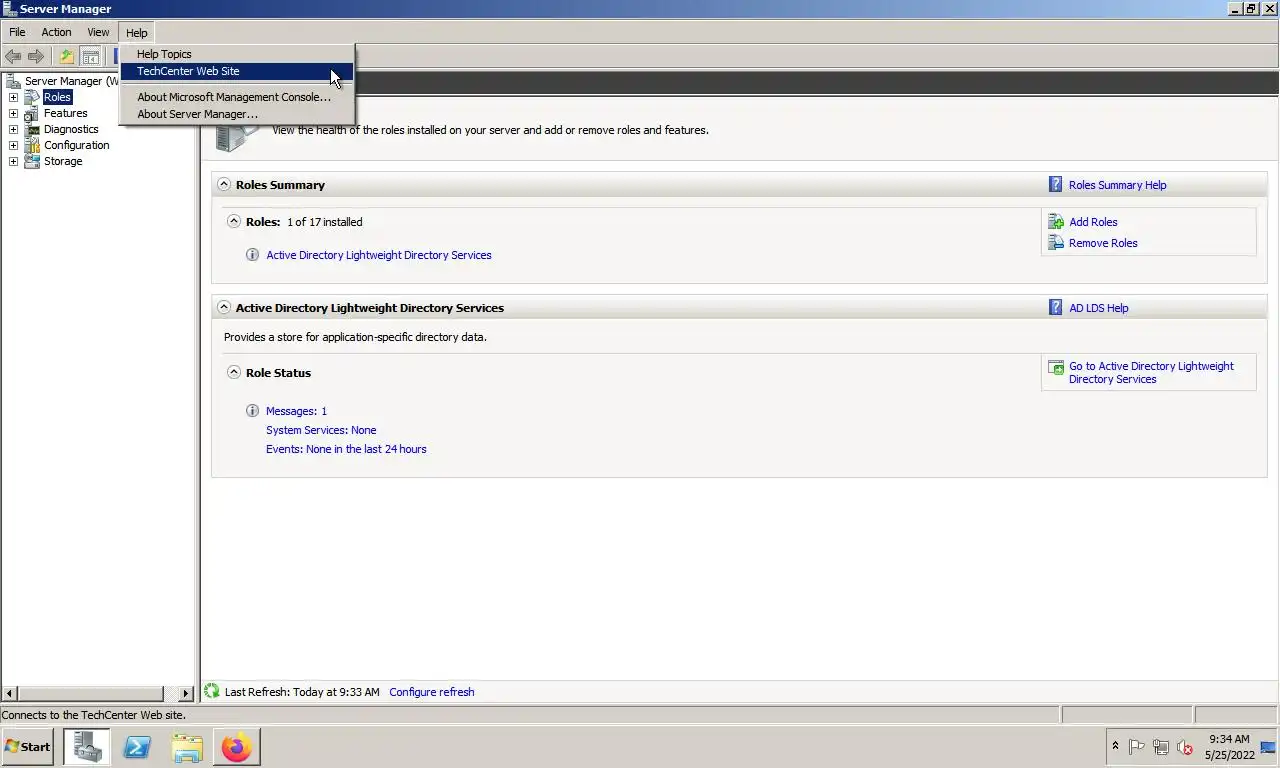This screenshot has height=768, width=1280.
Task: Open Server Manager from the taskbar icon
Action: pos(87,746)
